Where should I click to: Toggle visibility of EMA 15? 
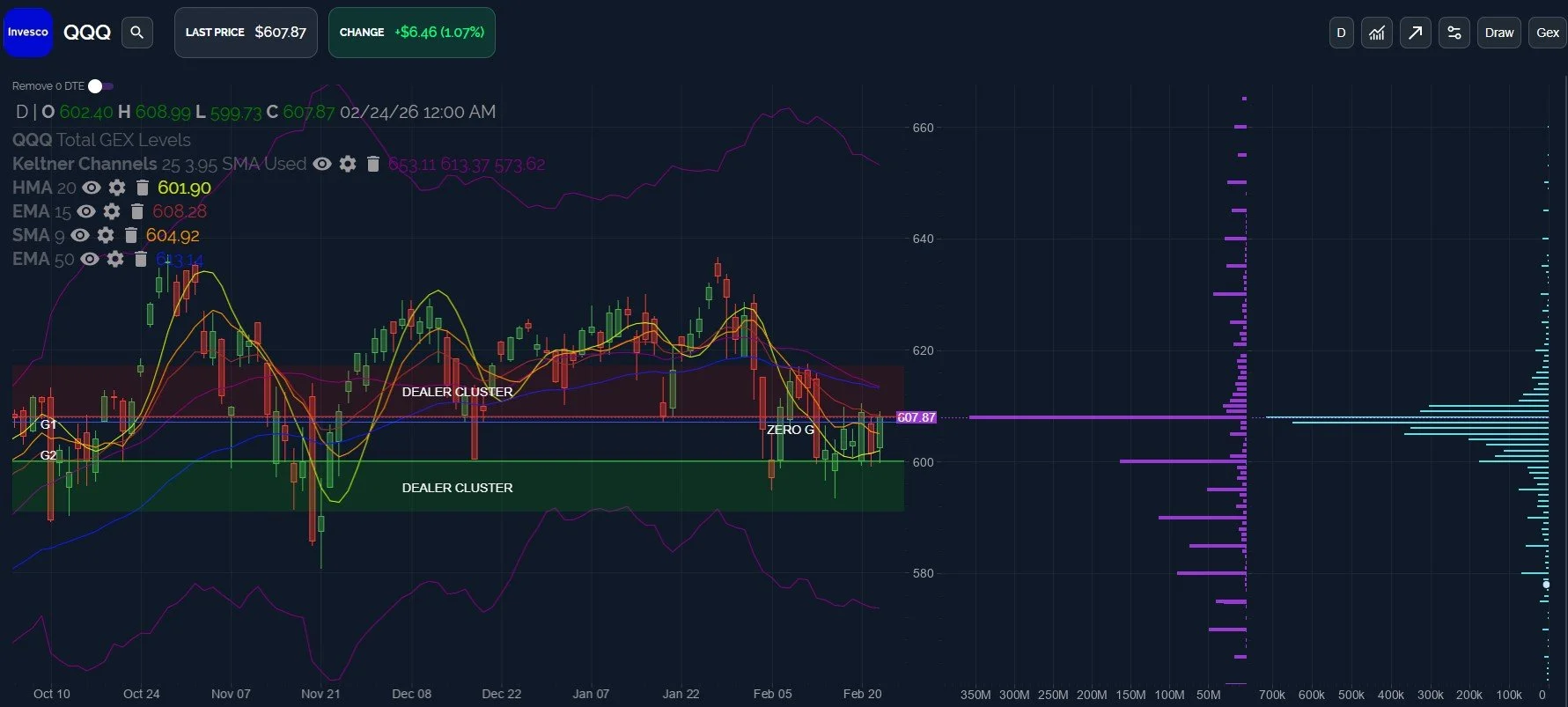pyautogui.click(x=86, y=211)
